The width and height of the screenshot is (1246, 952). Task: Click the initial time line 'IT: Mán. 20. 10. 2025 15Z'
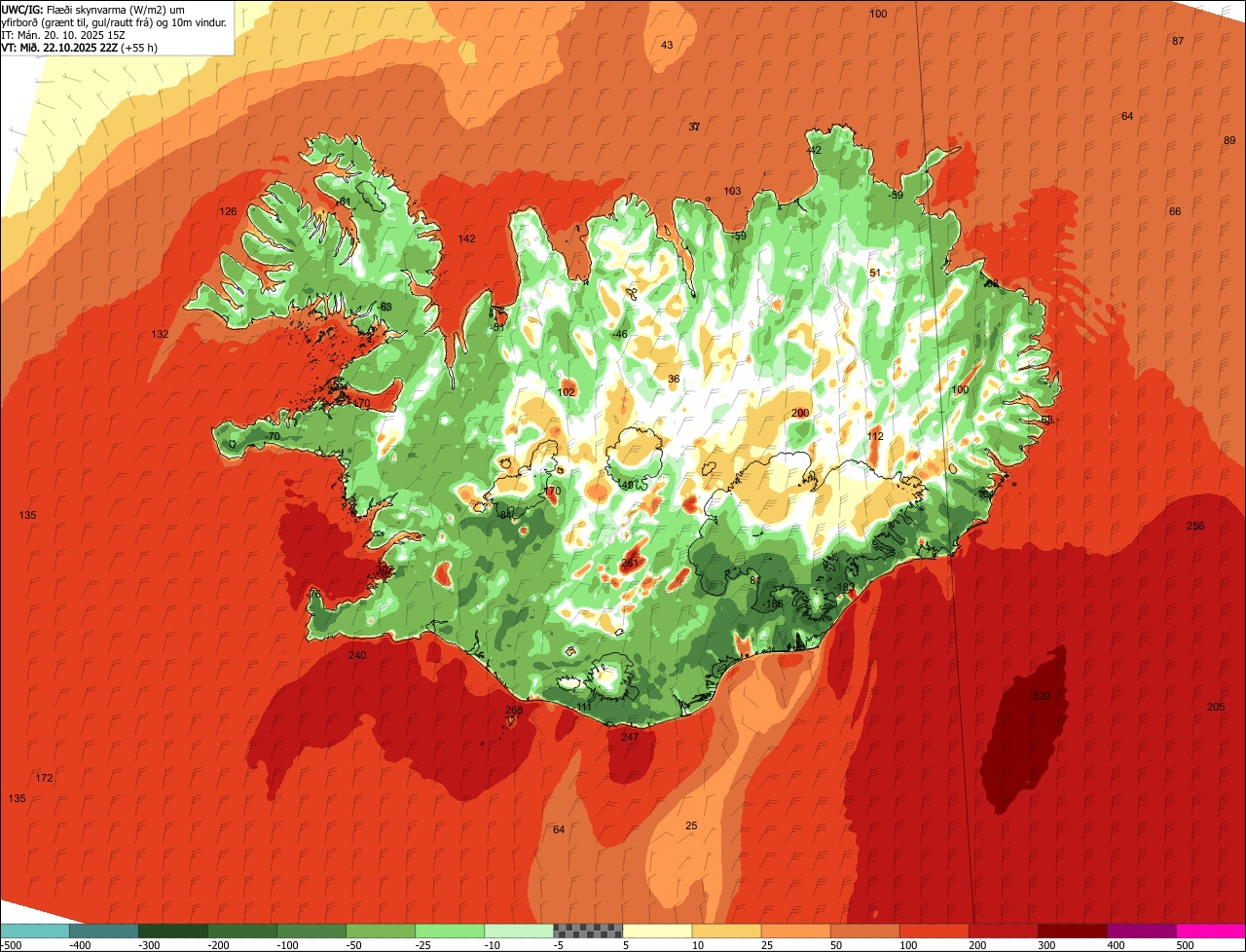coord(63,34)
